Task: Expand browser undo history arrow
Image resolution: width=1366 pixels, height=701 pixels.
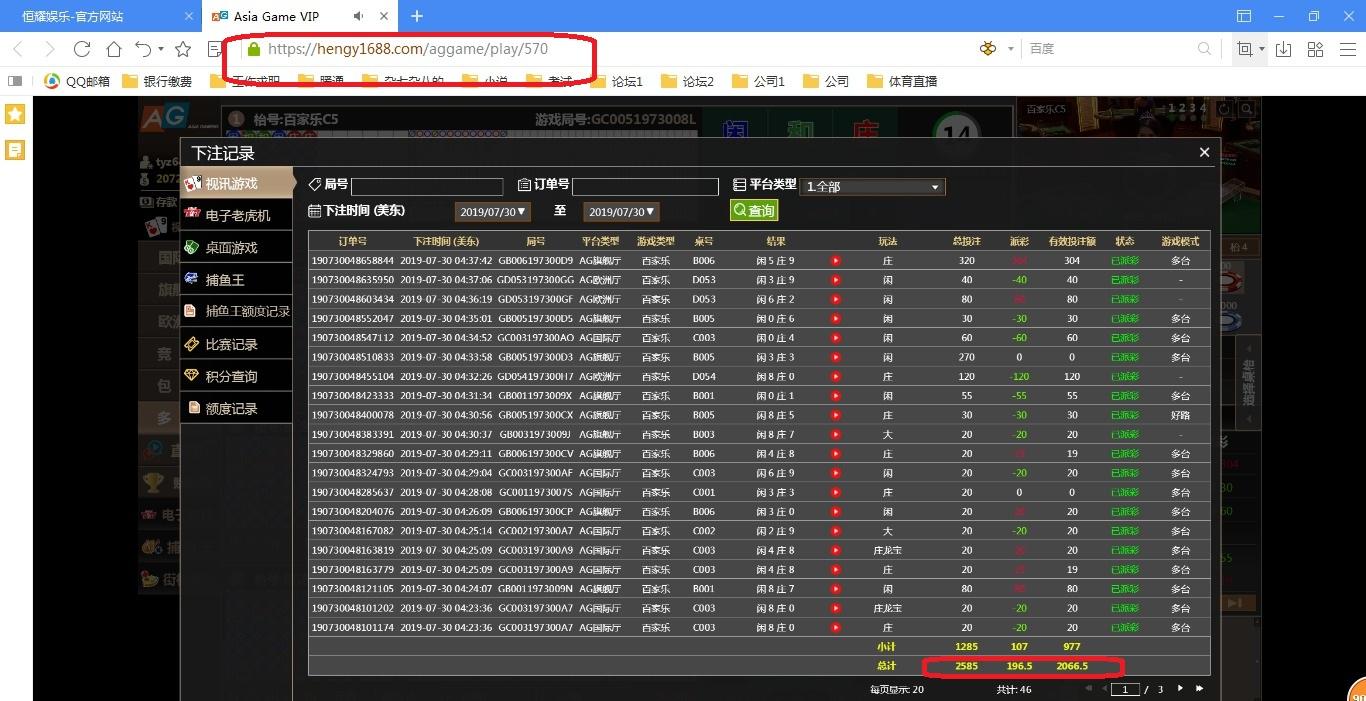Action: tap(161, 49)
